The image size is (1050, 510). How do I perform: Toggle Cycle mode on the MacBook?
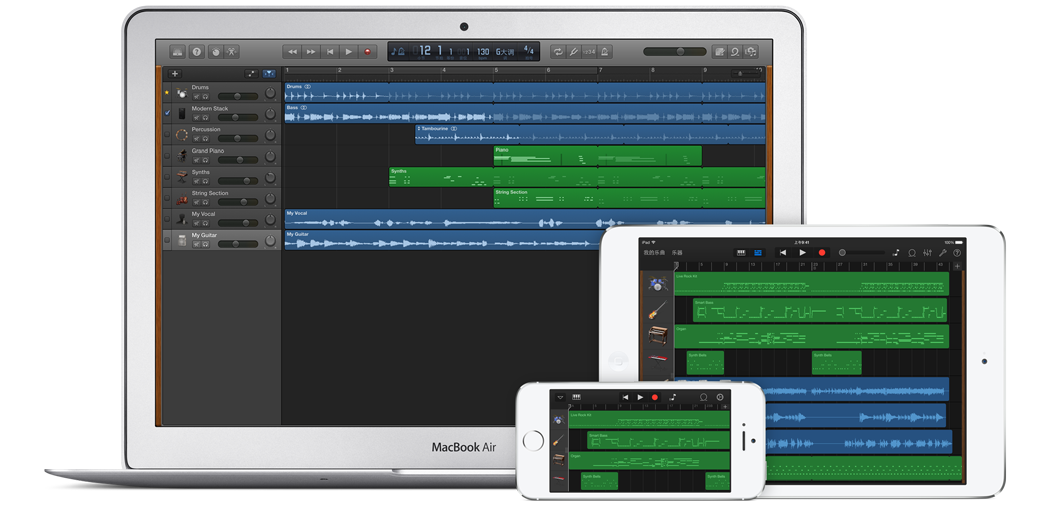[x=558, y=52]
